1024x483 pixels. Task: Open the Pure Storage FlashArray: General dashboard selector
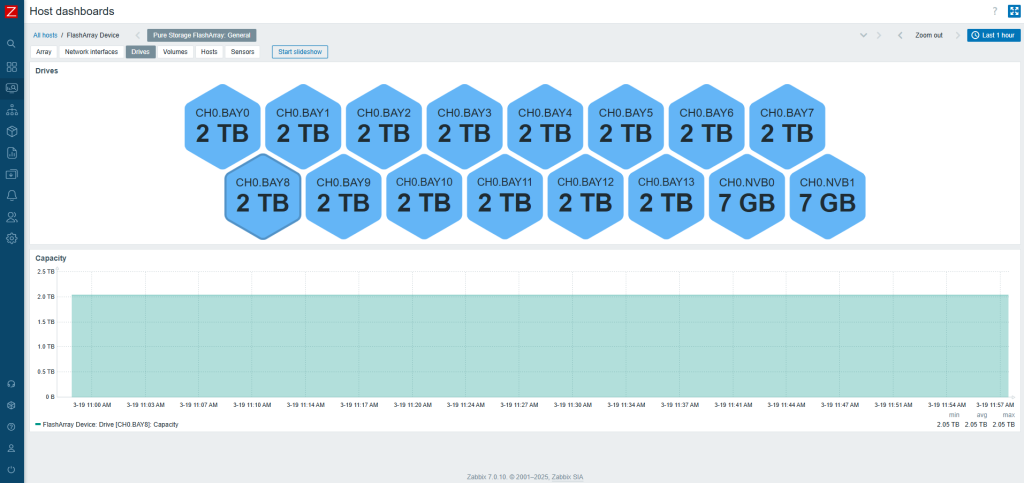tap(202, 35)
